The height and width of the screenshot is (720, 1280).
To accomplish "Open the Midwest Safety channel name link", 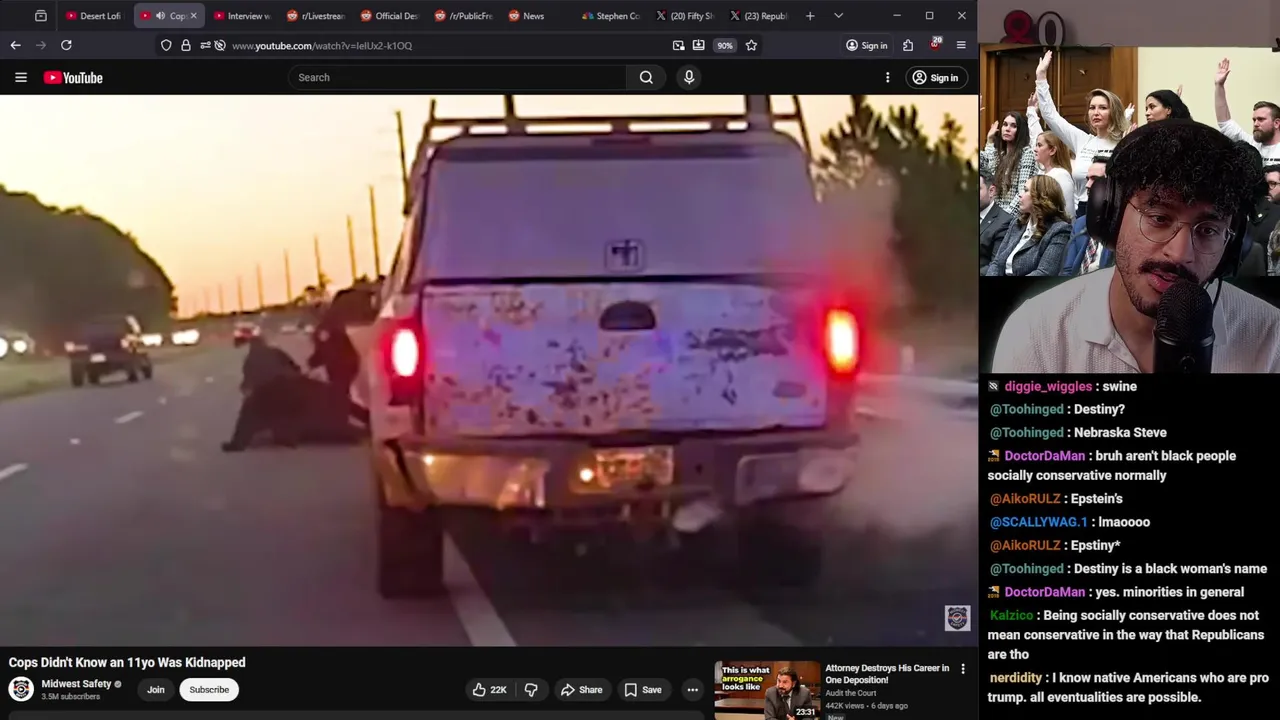I will (76, 684).
